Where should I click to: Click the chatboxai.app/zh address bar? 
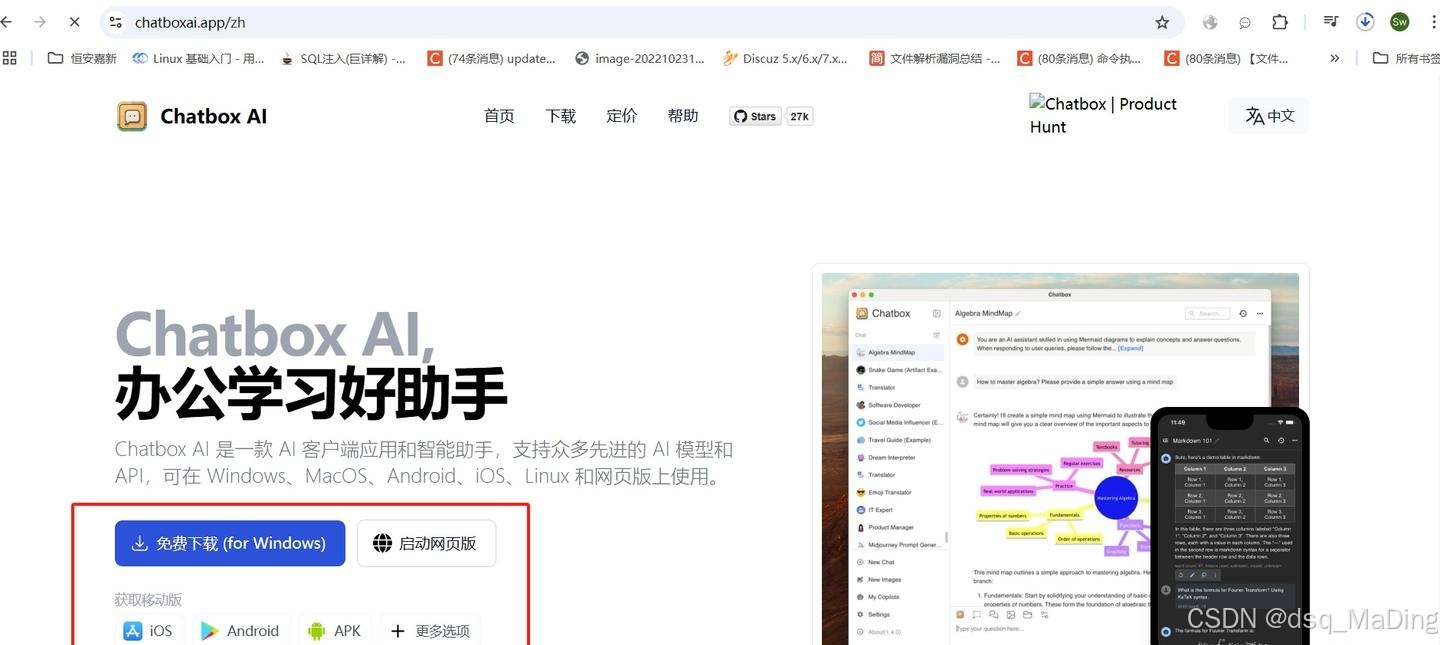point(640,22)
